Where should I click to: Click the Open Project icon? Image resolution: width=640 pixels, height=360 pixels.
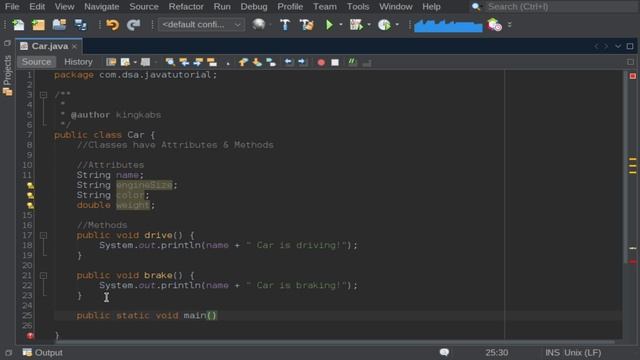(59, 25)
